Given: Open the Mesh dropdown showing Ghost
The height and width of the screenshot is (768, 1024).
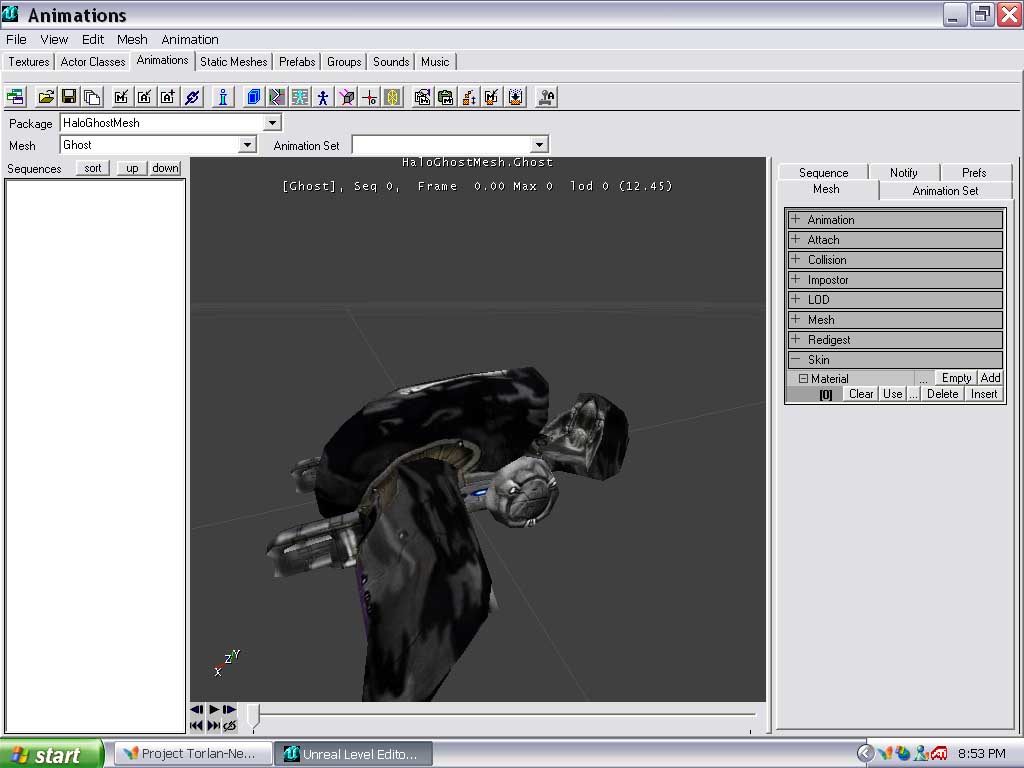Looking at the screenshot, I should [247, 145].
